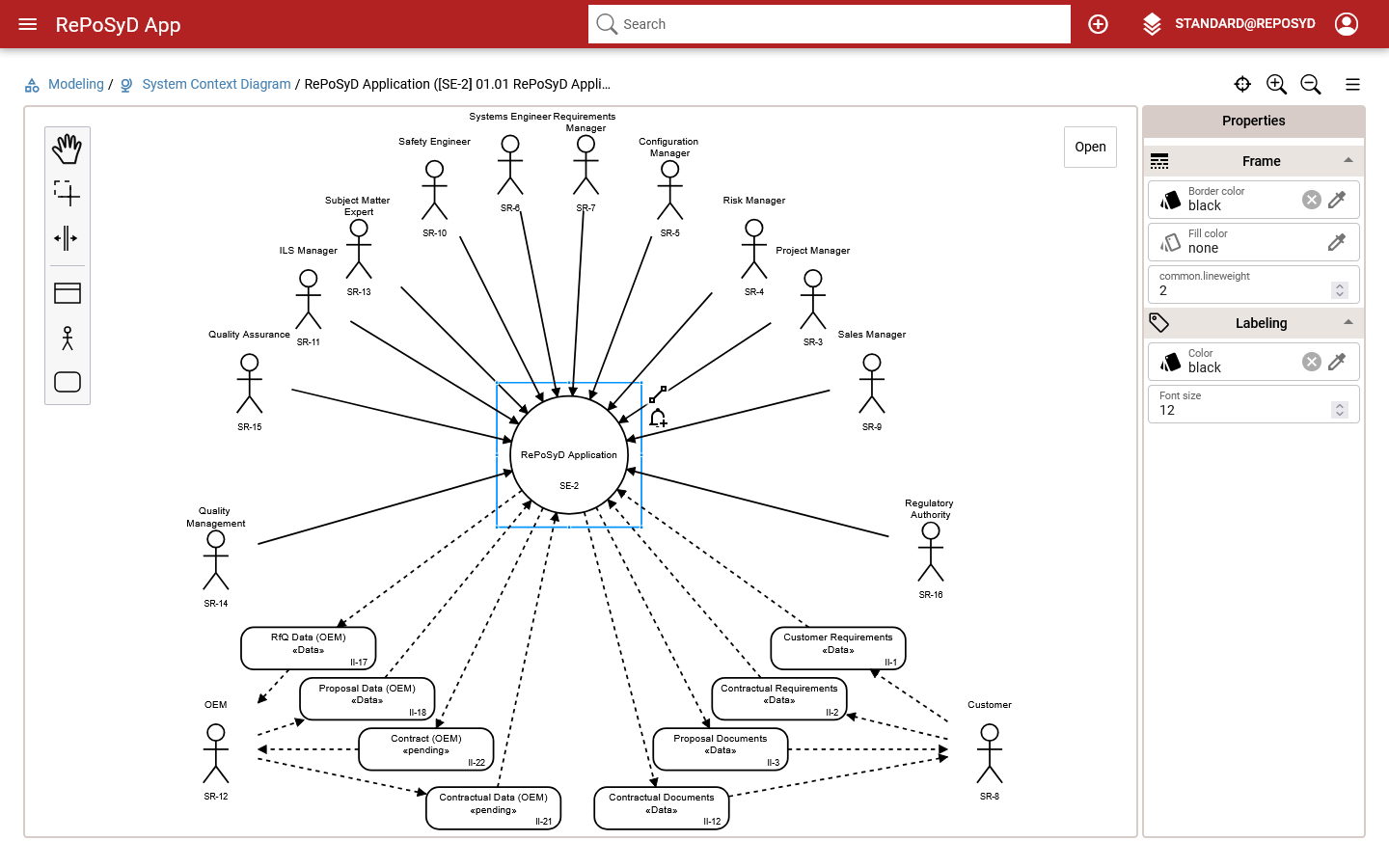This screenshot has width=1389, height=868.
Task: Go to the System Context Diagram breadcrumb
Action: 216,84
